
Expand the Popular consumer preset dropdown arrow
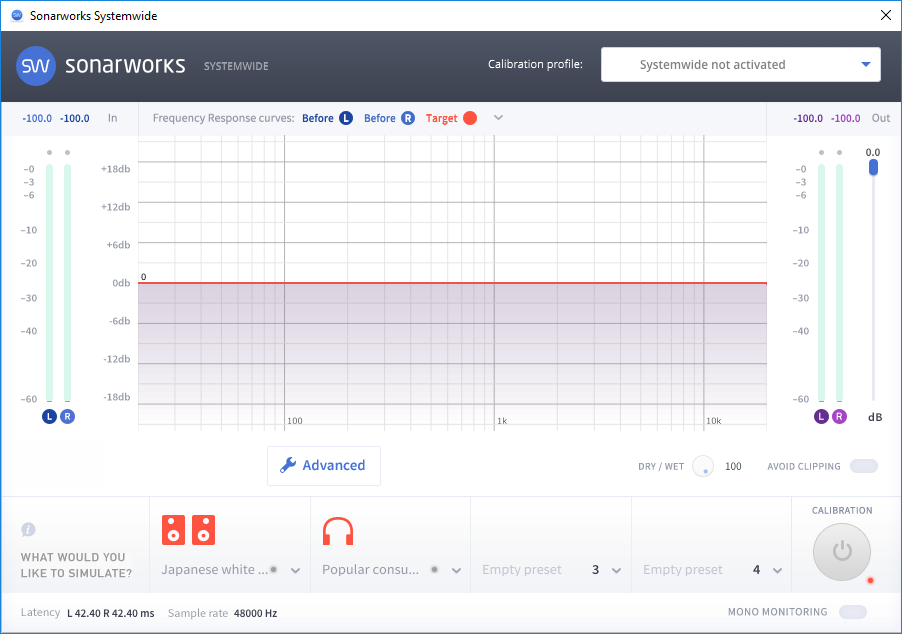tap(456, 571)
